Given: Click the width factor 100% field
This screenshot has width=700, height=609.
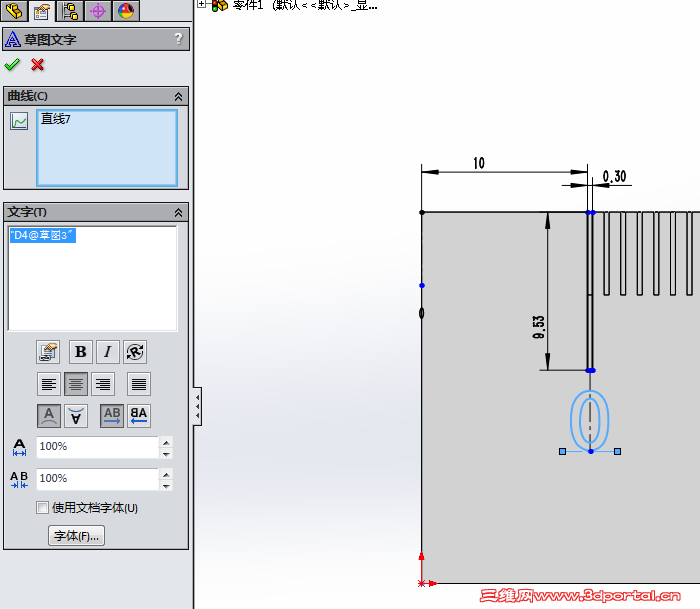Looking at the screenshot, I should pos(97,447).
